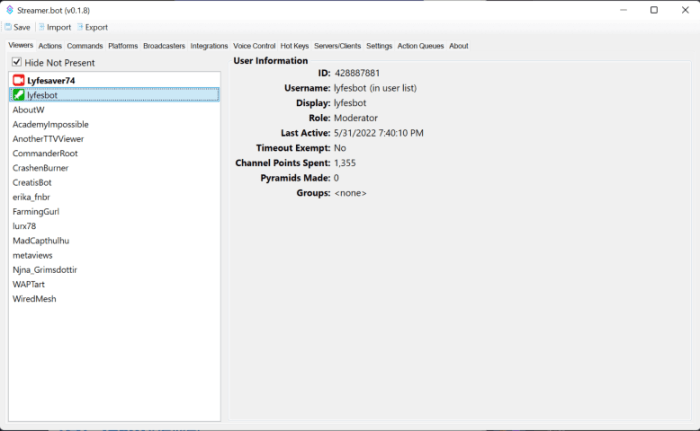Select viewer AnotherTTVViewer
The height and width of the screenshot is (431, 700).
tap(114, 139)
